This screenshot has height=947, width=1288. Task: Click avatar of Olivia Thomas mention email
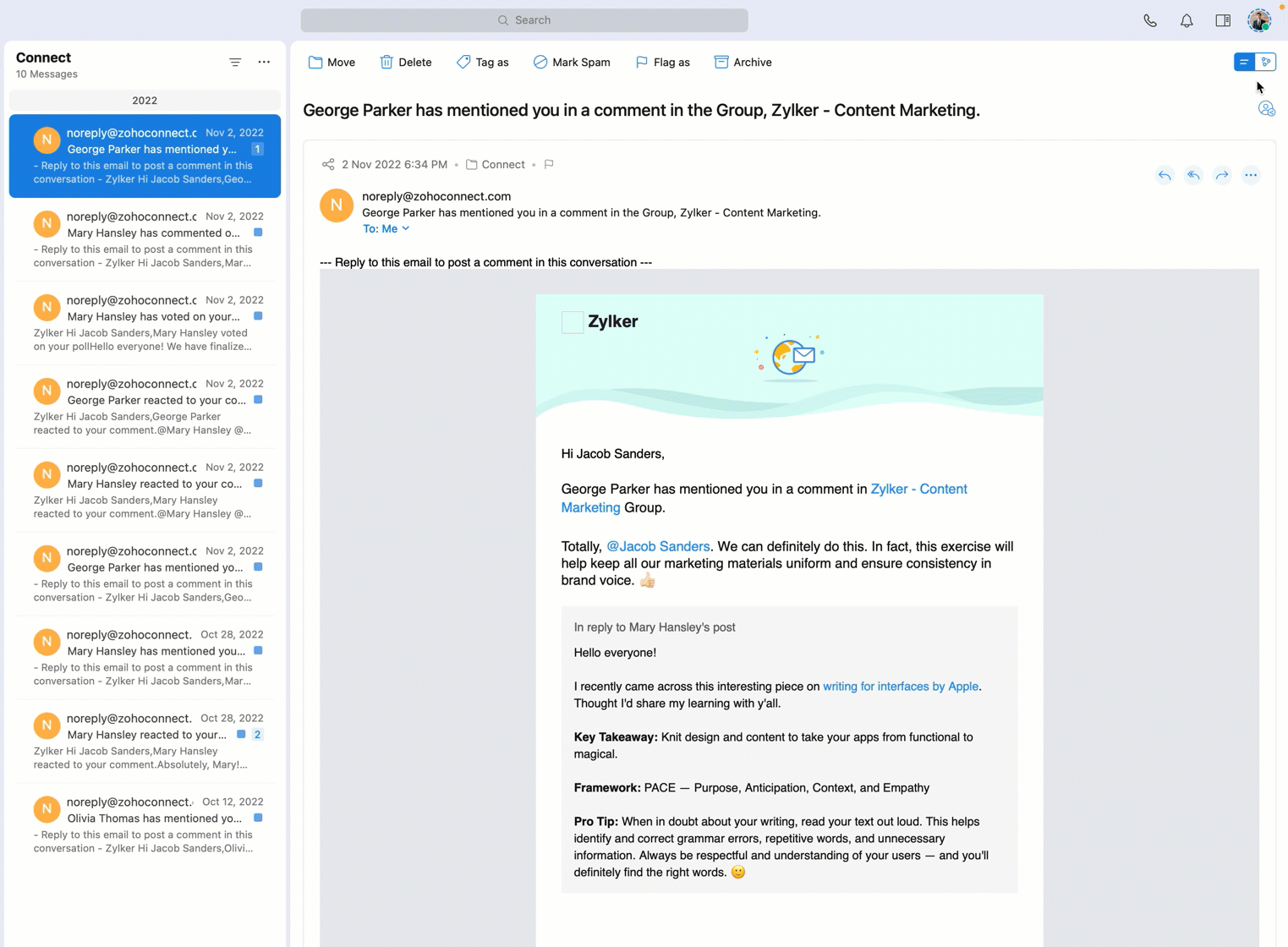[x=47, y=809]
